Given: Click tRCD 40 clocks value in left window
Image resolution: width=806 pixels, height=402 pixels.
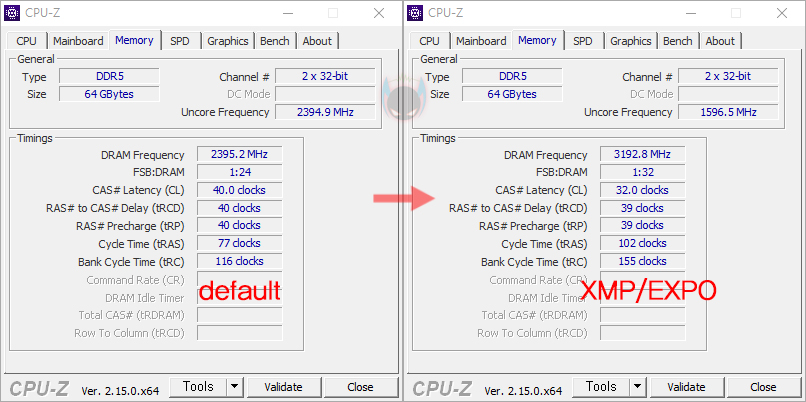Looking at the screenshot, I should [240, 208].
